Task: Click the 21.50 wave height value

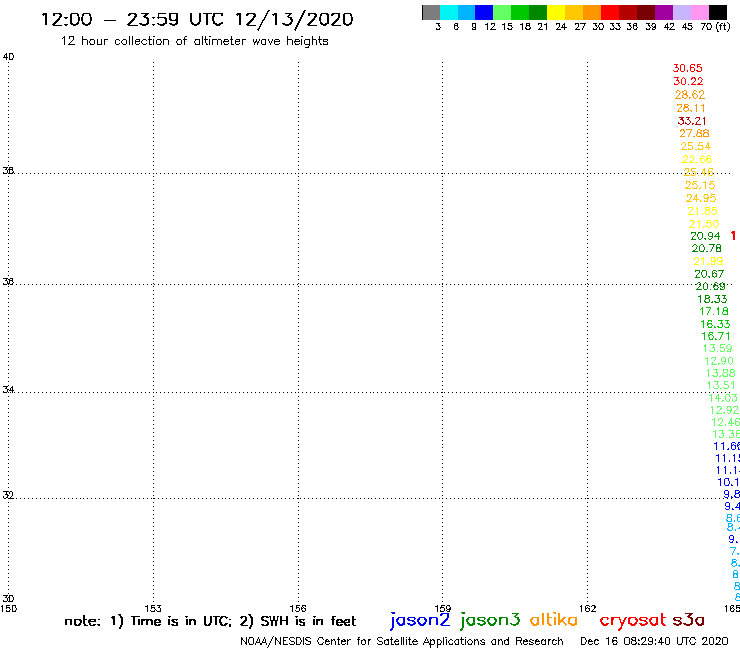Action: [x=704, y=224]
